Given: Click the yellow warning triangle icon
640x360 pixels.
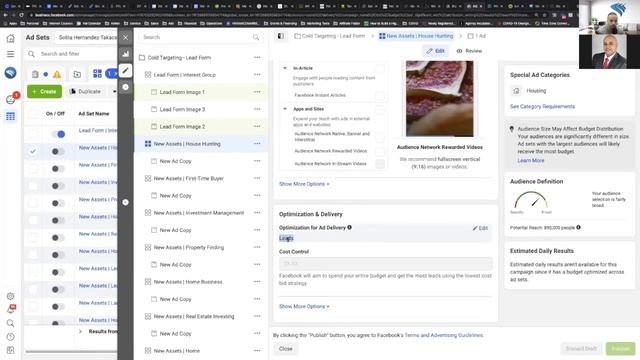Looking at the screenshot, I should (x=57, y=74).
